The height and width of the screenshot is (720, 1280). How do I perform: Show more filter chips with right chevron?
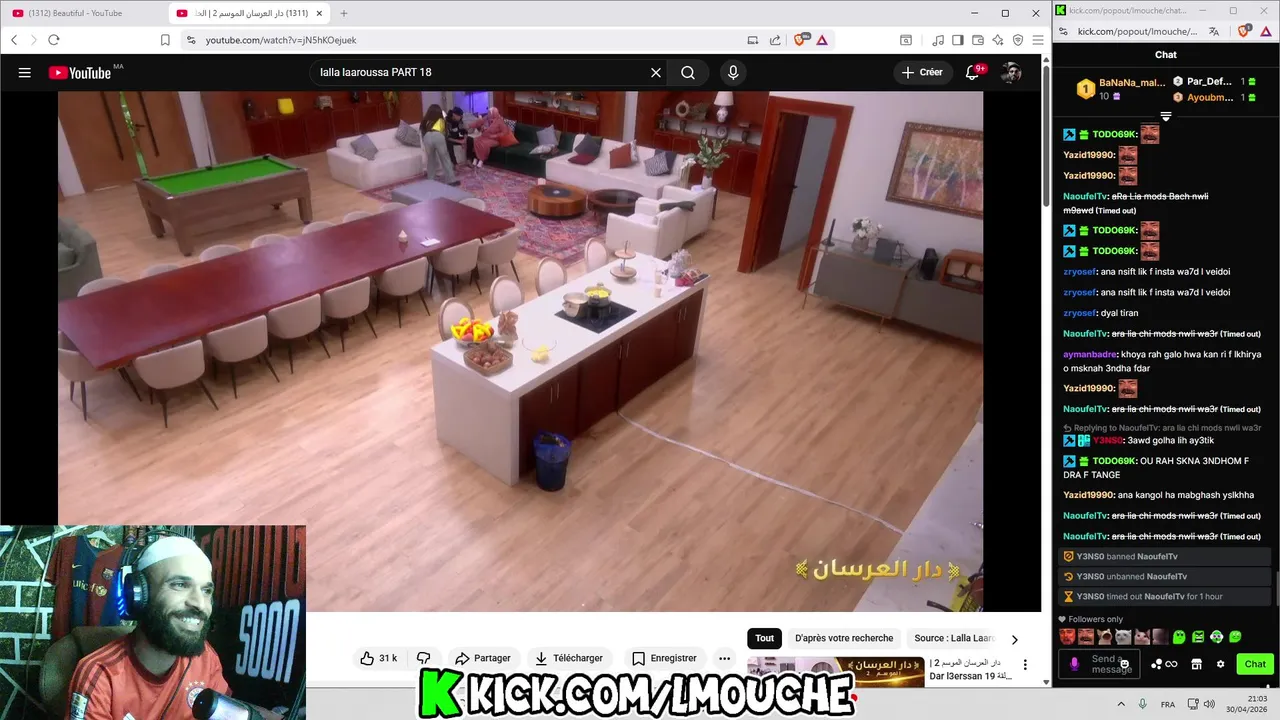pyautogui.click(x=1014, y=639)
